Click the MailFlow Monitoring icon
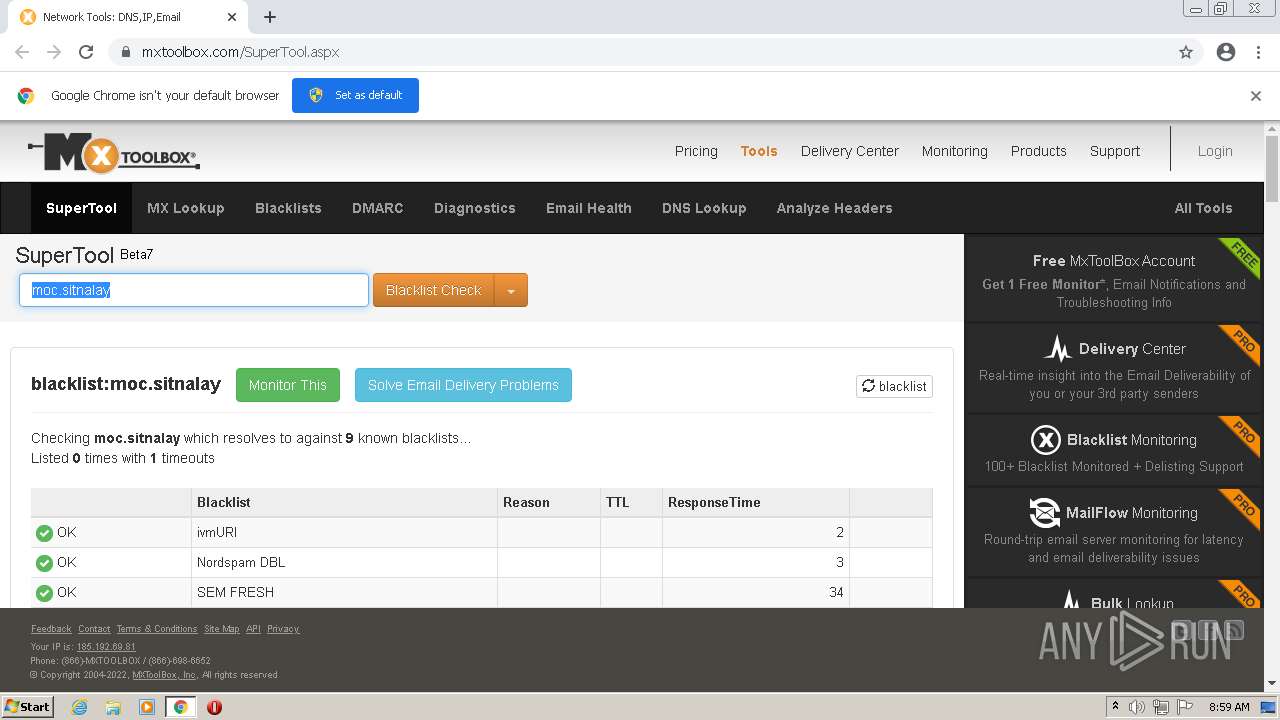1280x720 pixels. pos(1044,513)
